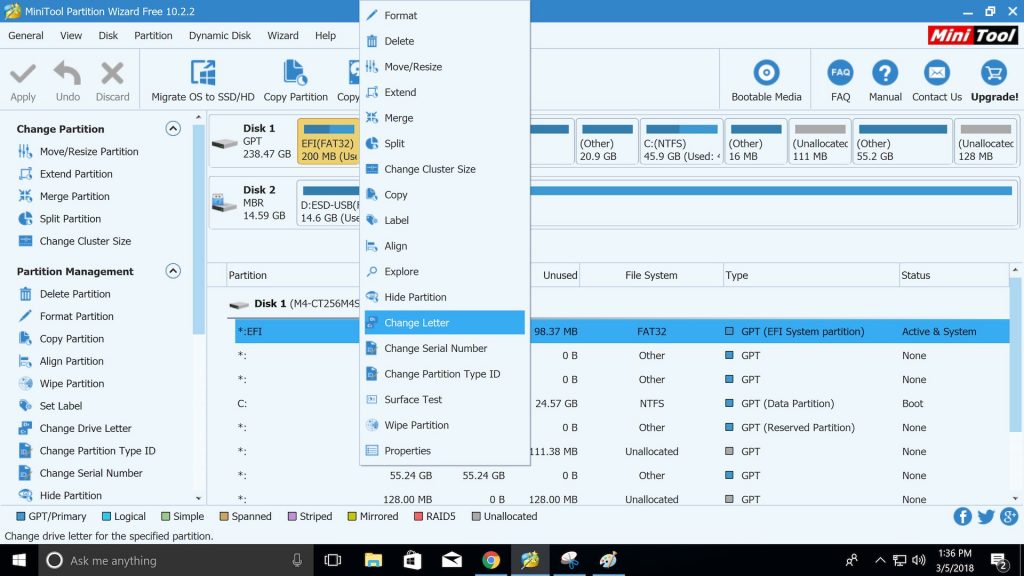Collapse the Change Partition section

pos(173,129)
